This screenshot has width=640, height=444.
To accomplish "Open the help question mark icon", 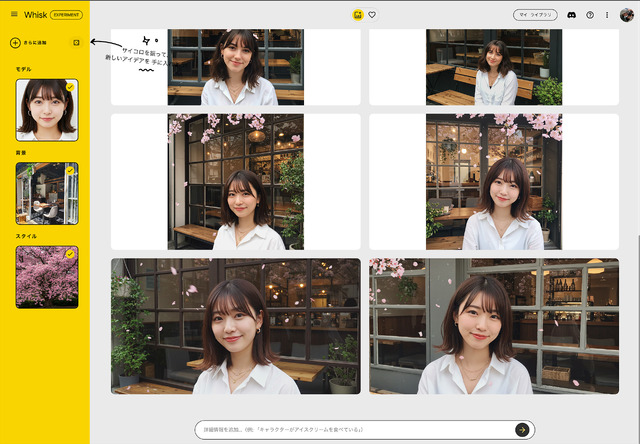I will [x=590, y=15].
